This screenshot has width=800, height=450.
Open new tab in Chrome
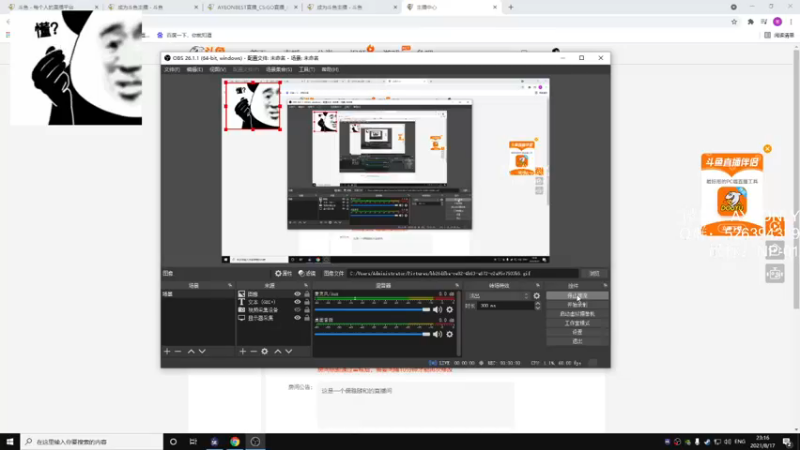pyautogui.click(x=511, y=7)
